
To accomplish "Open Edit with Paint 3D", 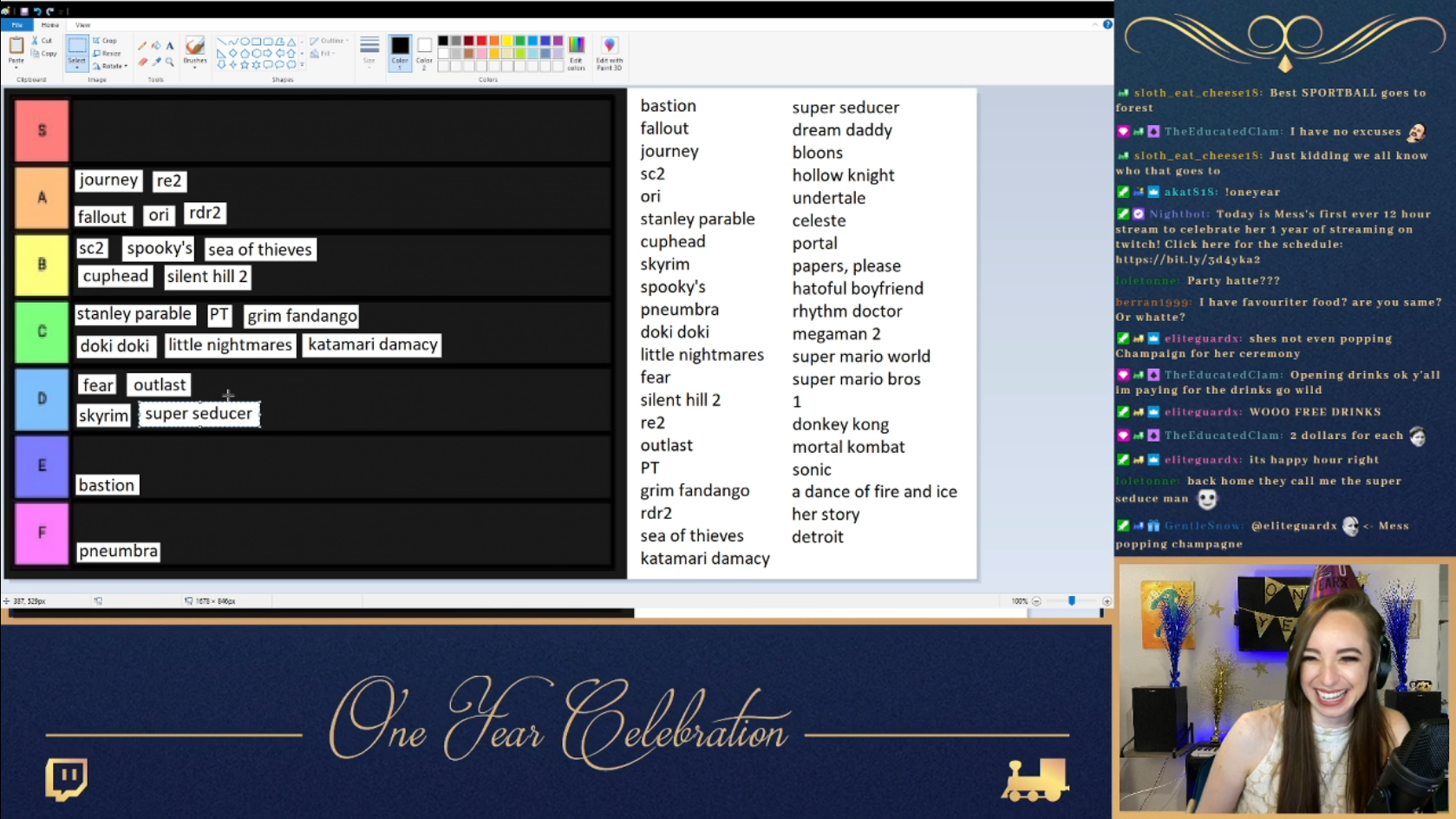I will 610,54.
